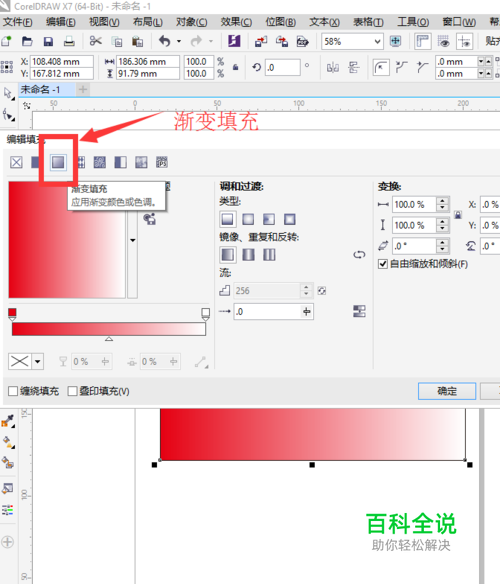Click the reverse fill icon

coord(359,255)
